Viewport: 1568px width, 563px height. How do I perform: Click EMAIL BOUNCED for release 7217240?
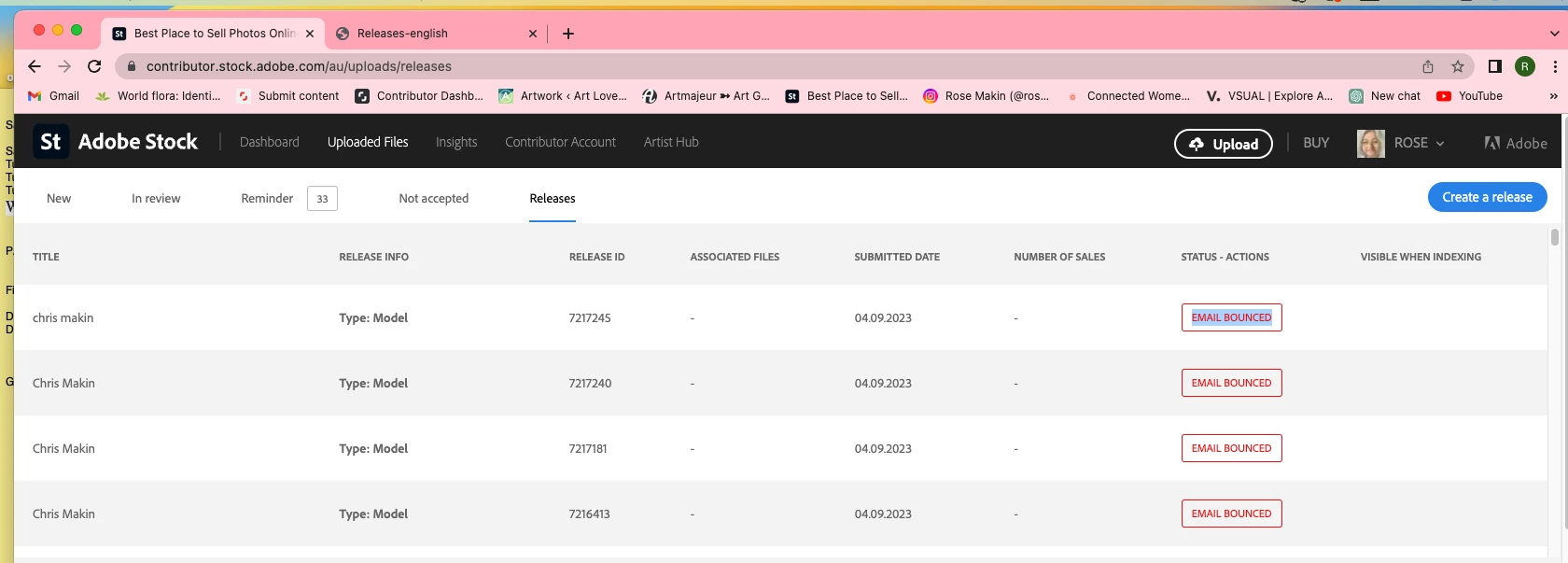click(x=1232, y=383)
